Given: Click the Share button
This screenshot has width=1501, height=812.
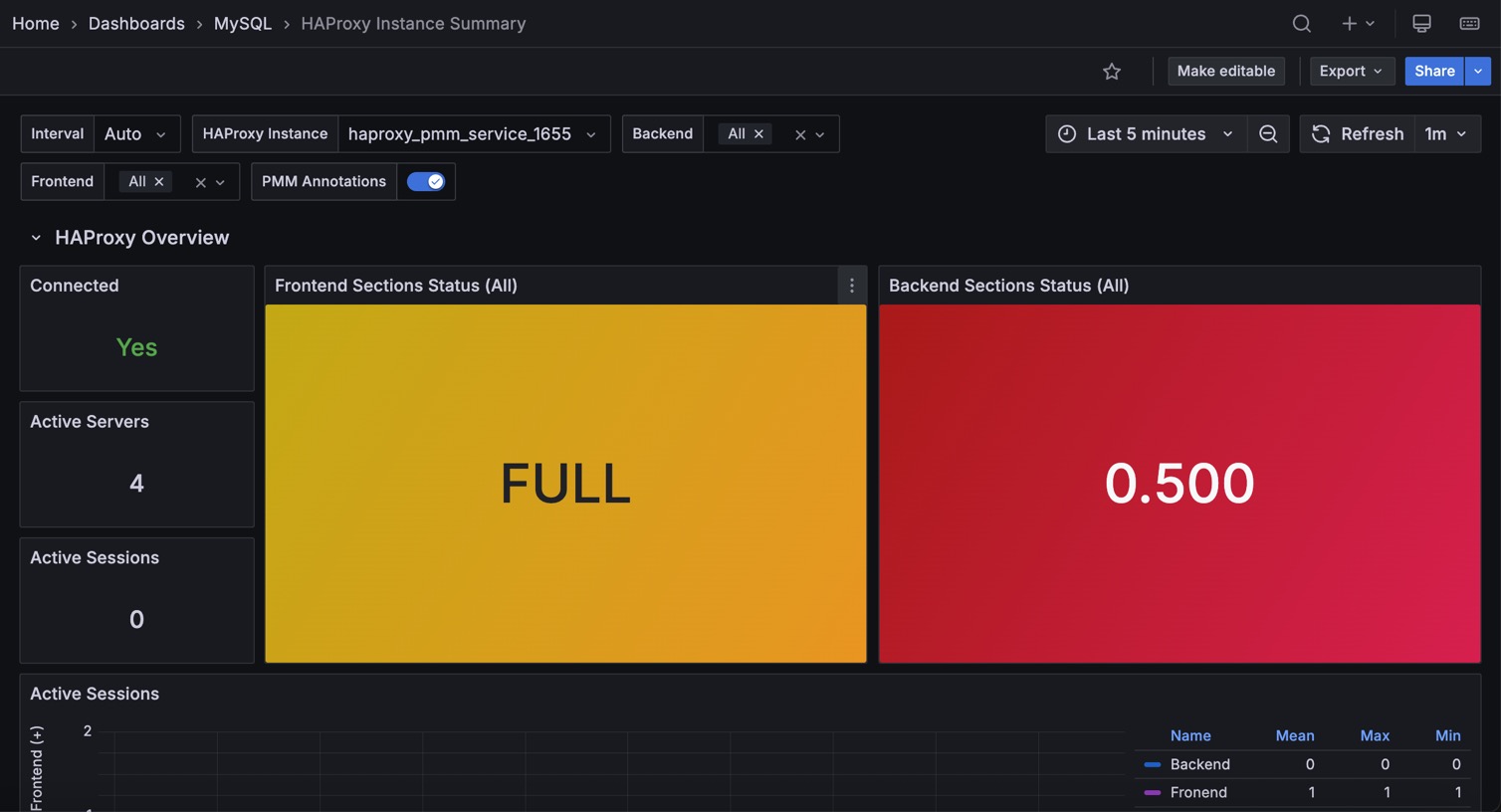Looking at the screenshot, I should (x=1433, y=71).
